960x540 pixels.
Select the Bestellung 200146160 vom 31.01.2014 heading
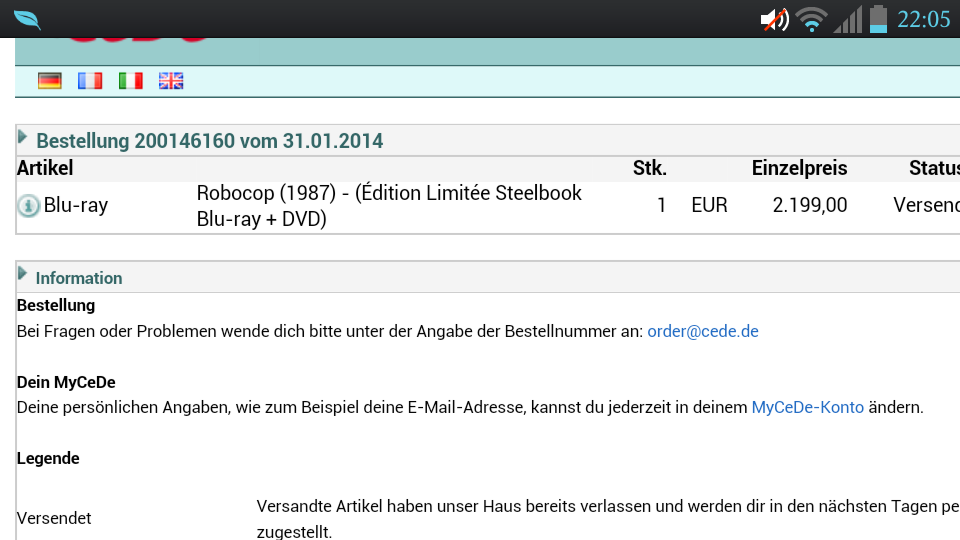209,141
